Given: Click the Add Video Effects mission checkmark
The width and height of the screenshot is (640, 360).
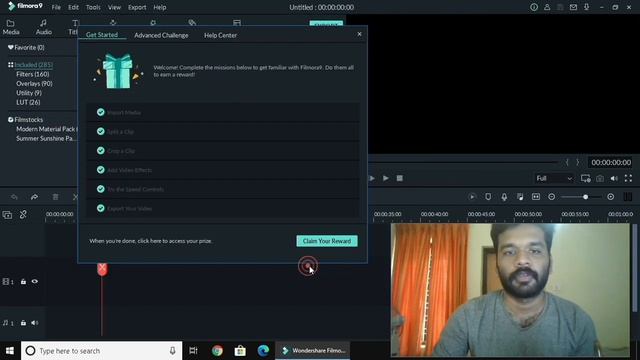Looking at the screenshot, I should click(100, 170).
